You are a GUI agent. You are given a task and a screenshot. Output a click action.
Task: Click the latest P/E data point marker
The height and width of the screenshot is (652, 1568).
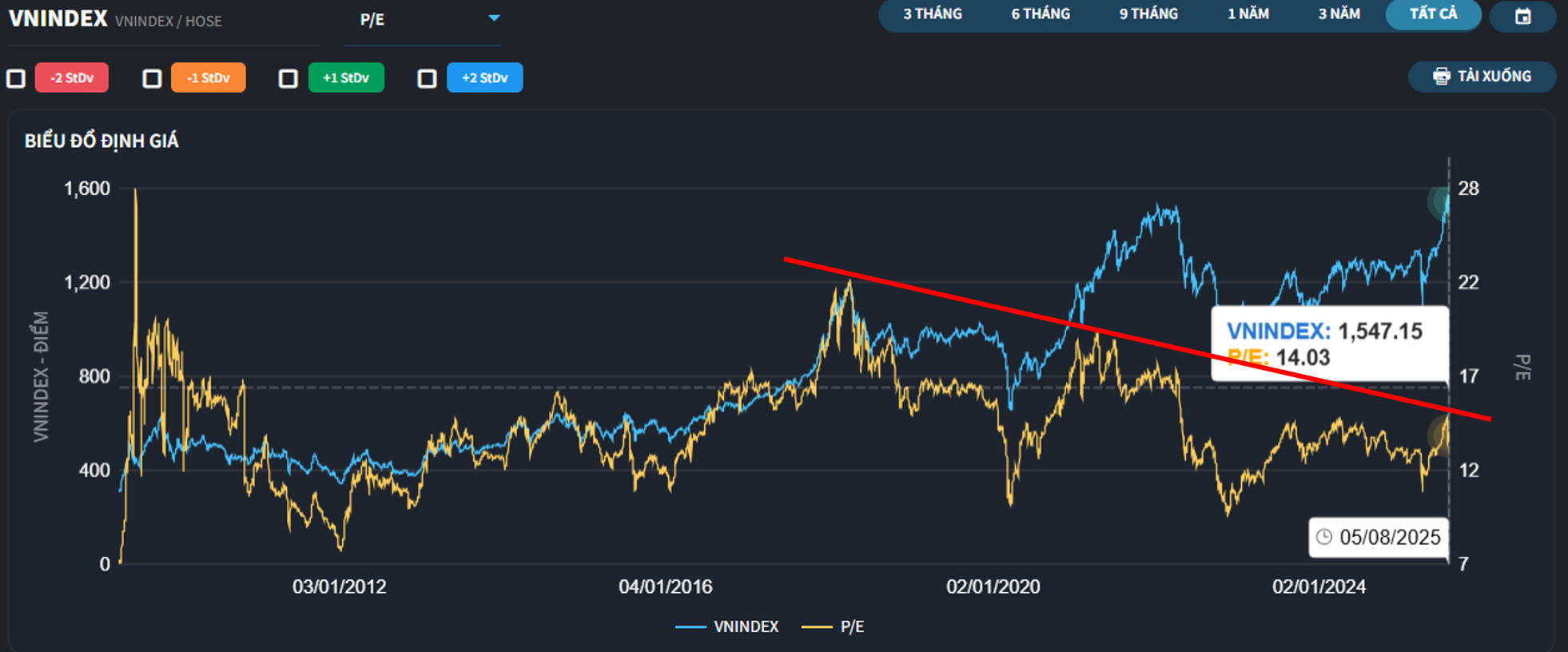pyautogui.click(x=1441, y=436)
